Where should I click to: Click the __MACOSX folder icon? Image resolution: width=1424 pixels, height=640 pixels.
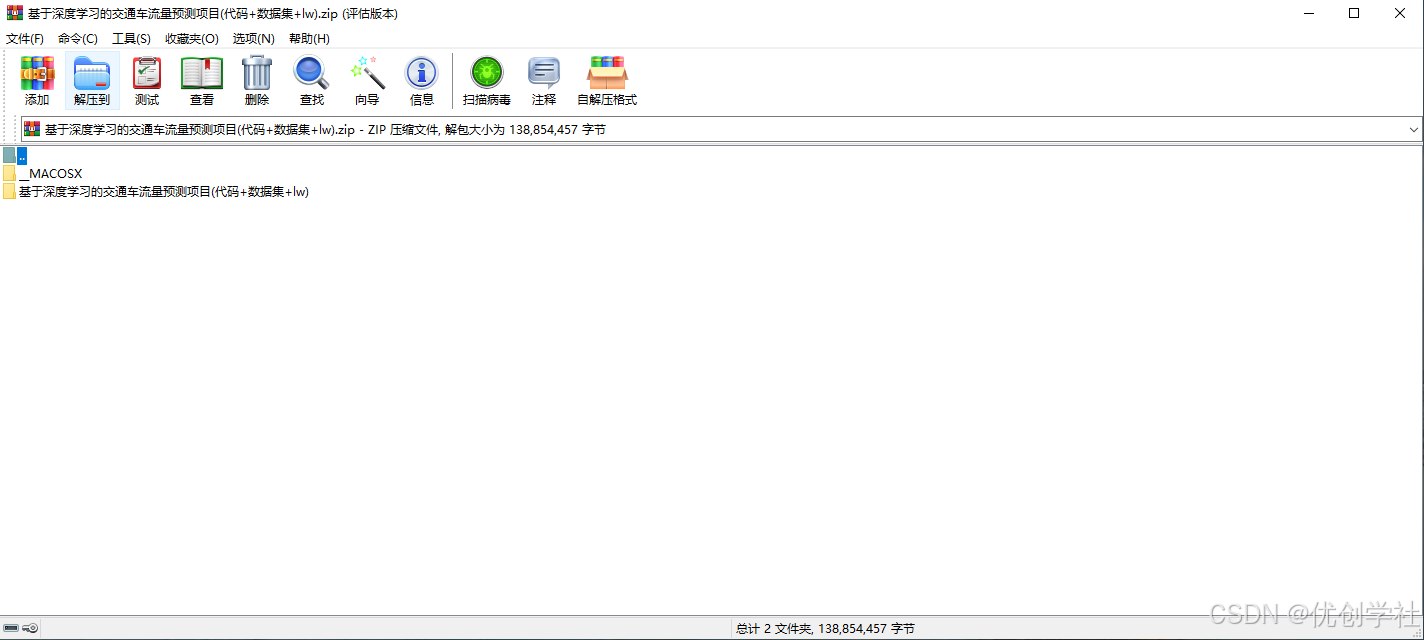pos(9,173)
